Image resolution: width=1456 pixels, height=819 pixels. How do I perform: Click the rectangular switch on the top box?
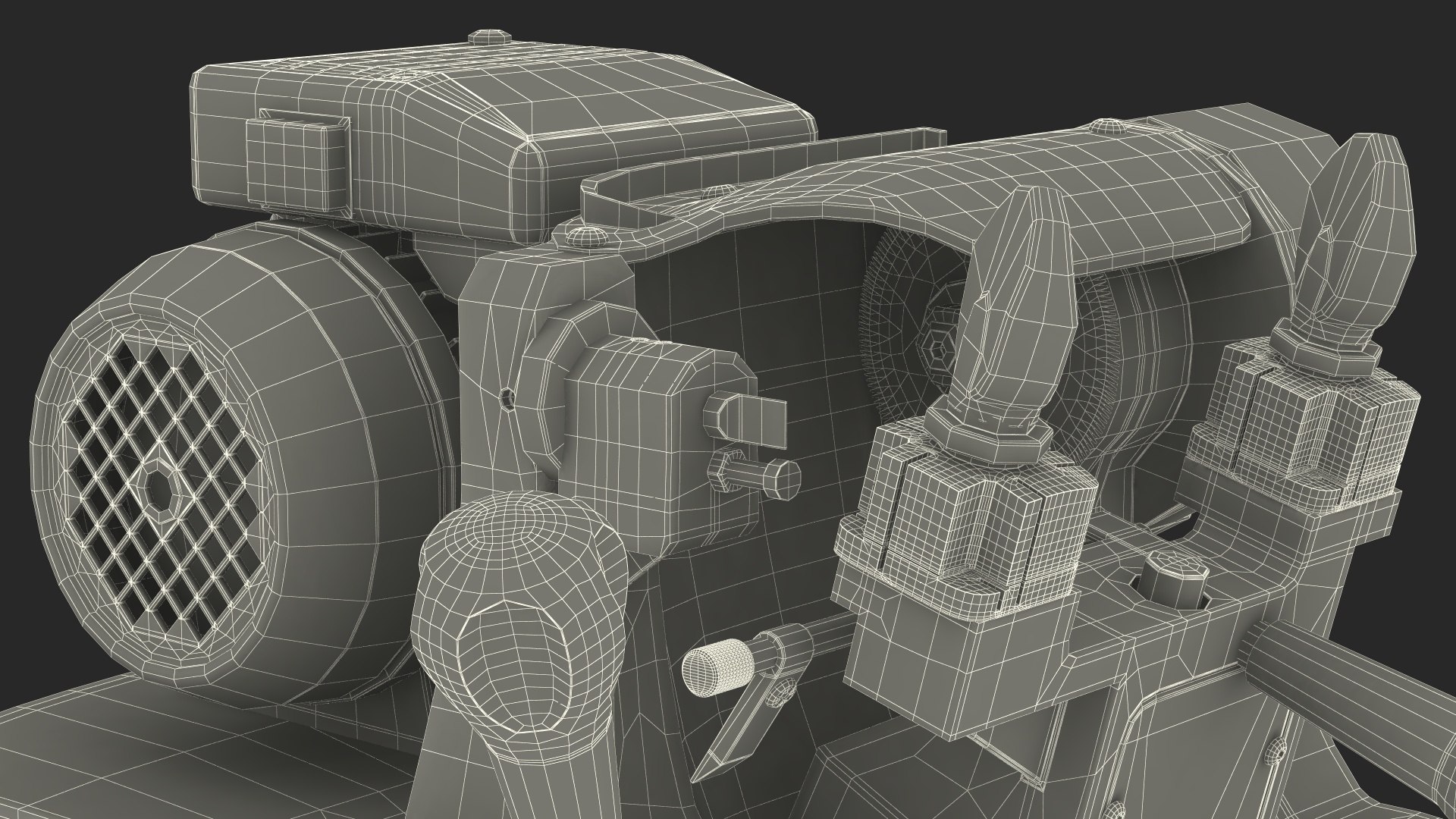[297, 162]
